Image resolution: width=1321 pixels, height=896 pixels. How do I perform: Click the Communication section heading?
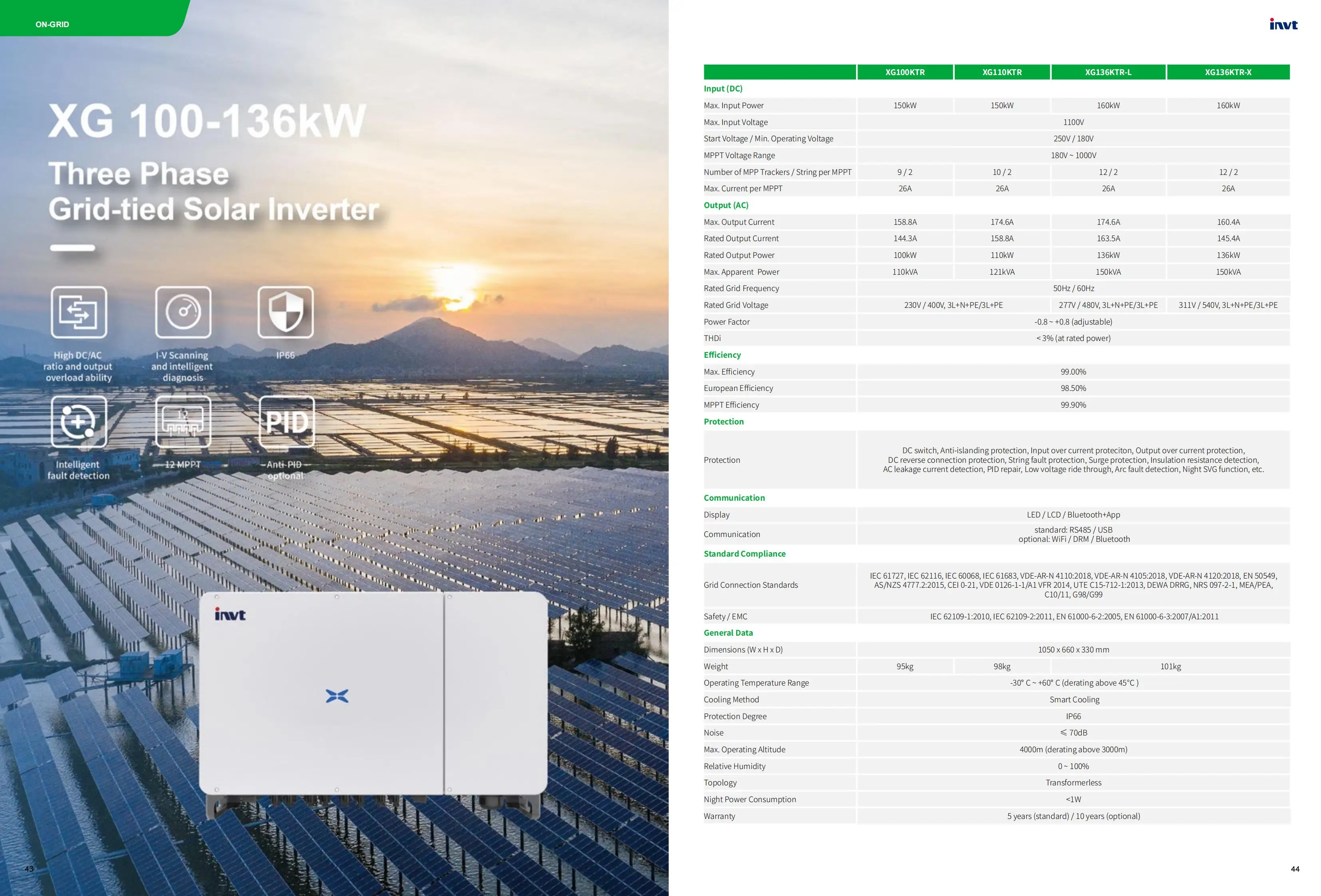[x=734, y=497]
